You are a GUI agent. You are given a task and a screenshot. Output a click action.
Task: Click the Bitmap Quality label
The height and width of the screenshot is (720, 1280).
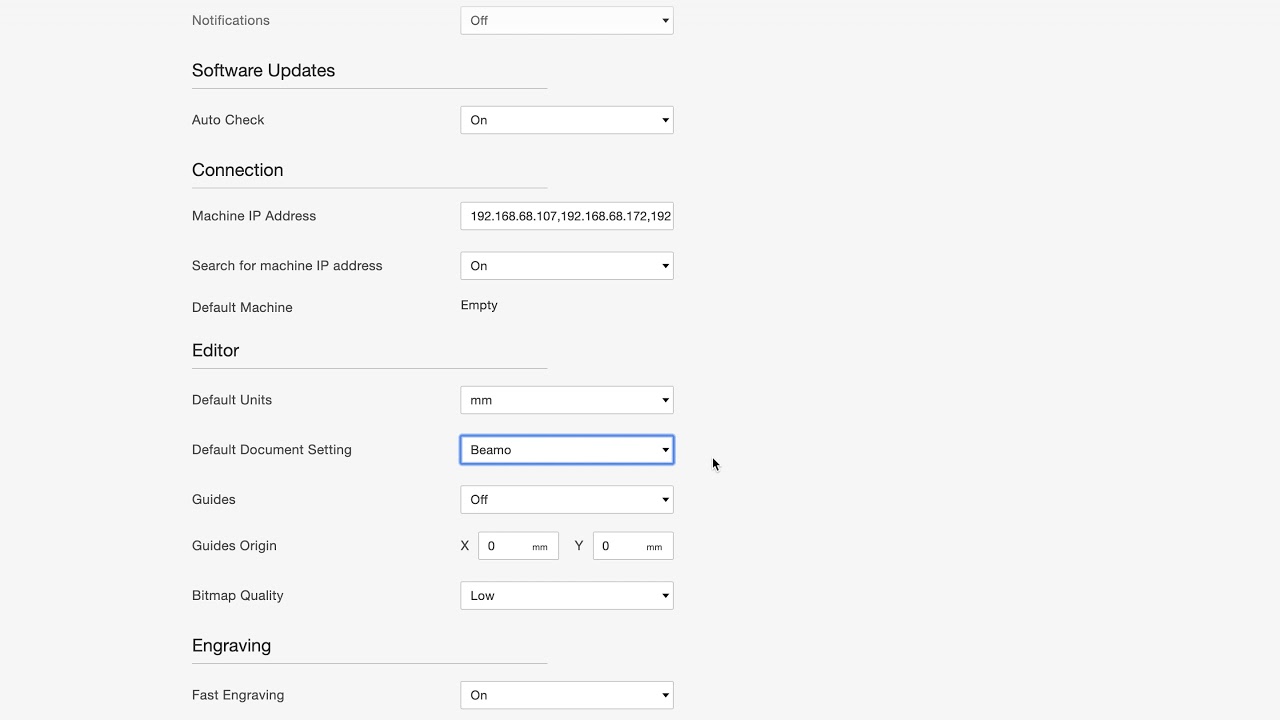[x=238, y=596]
